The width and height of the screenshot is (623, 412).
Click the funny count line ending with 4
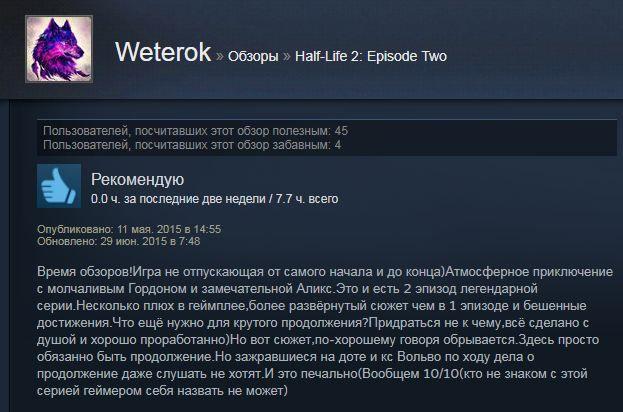pos(192,145)
